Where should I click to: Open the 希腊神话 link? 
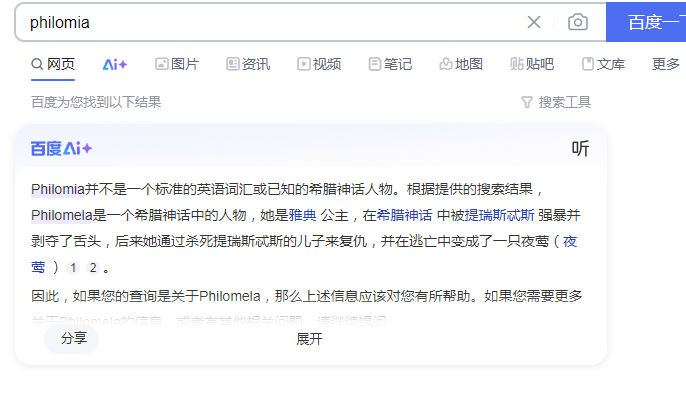(404, 215)
